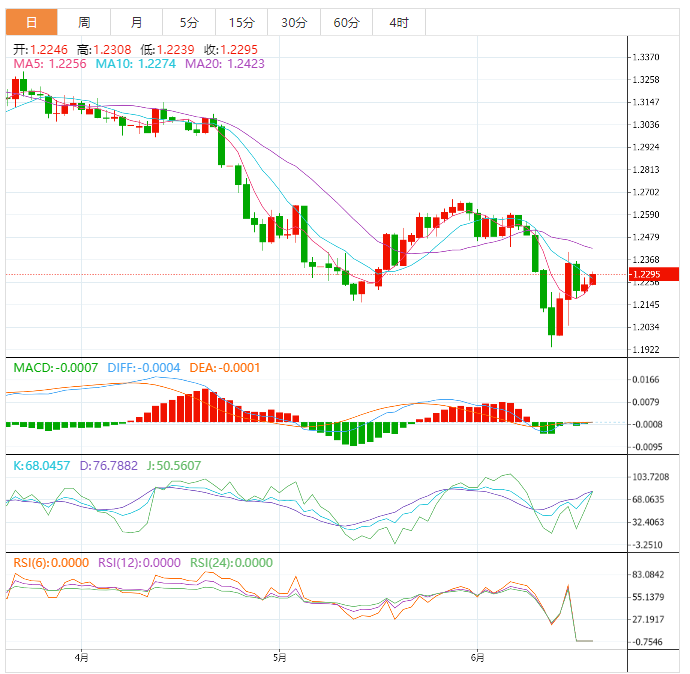Screen dimensions: 690x674
Task: Open the 60分 timeframe tab
Action: [x=346, y=22]
